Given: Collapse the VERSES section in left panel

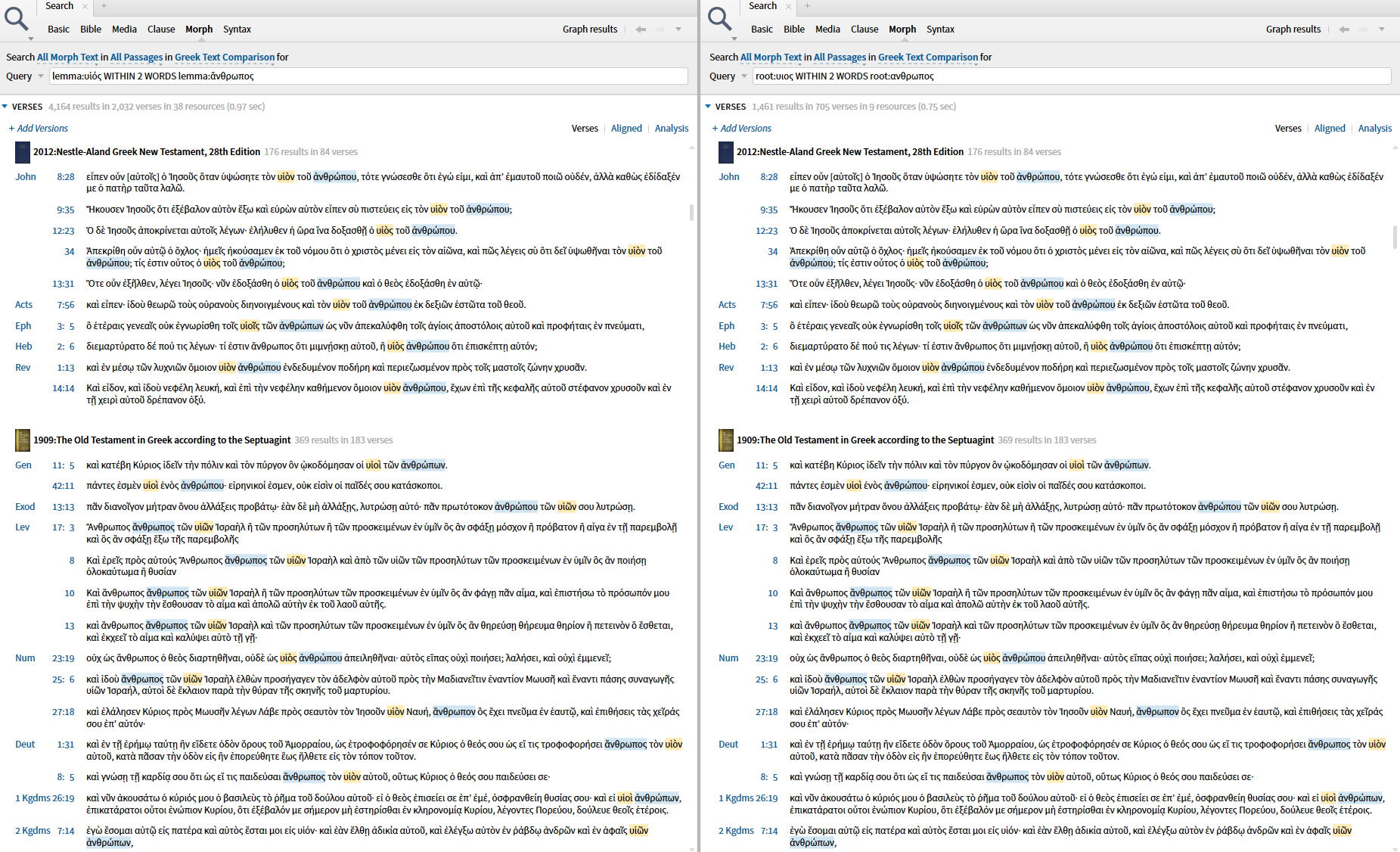Looking at the screenshot, I should [x=5, y=107].
